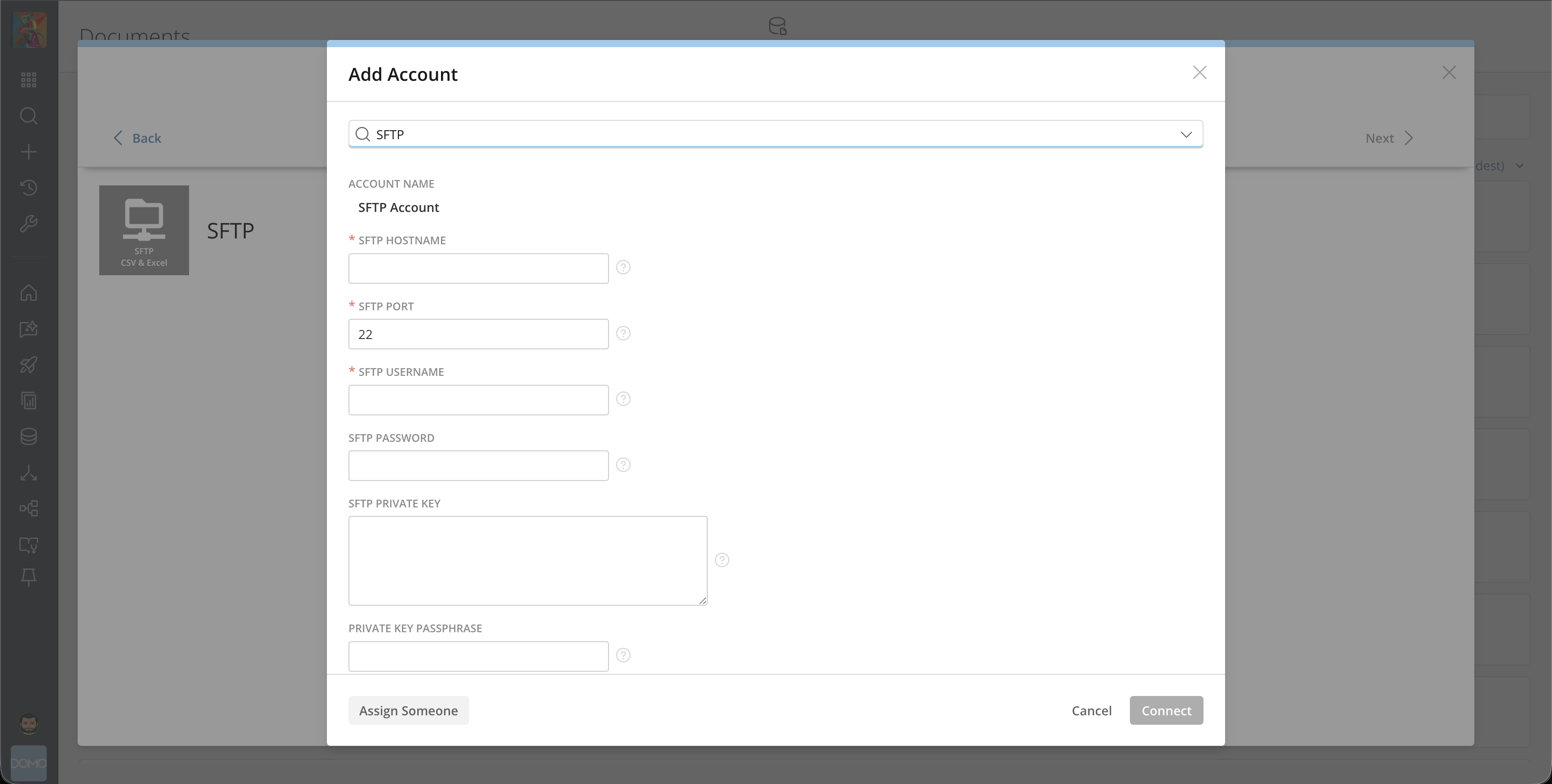Edit the SFTP Account name text
The height and width of the screenshot is (784, 1552).
click(398, 207)
